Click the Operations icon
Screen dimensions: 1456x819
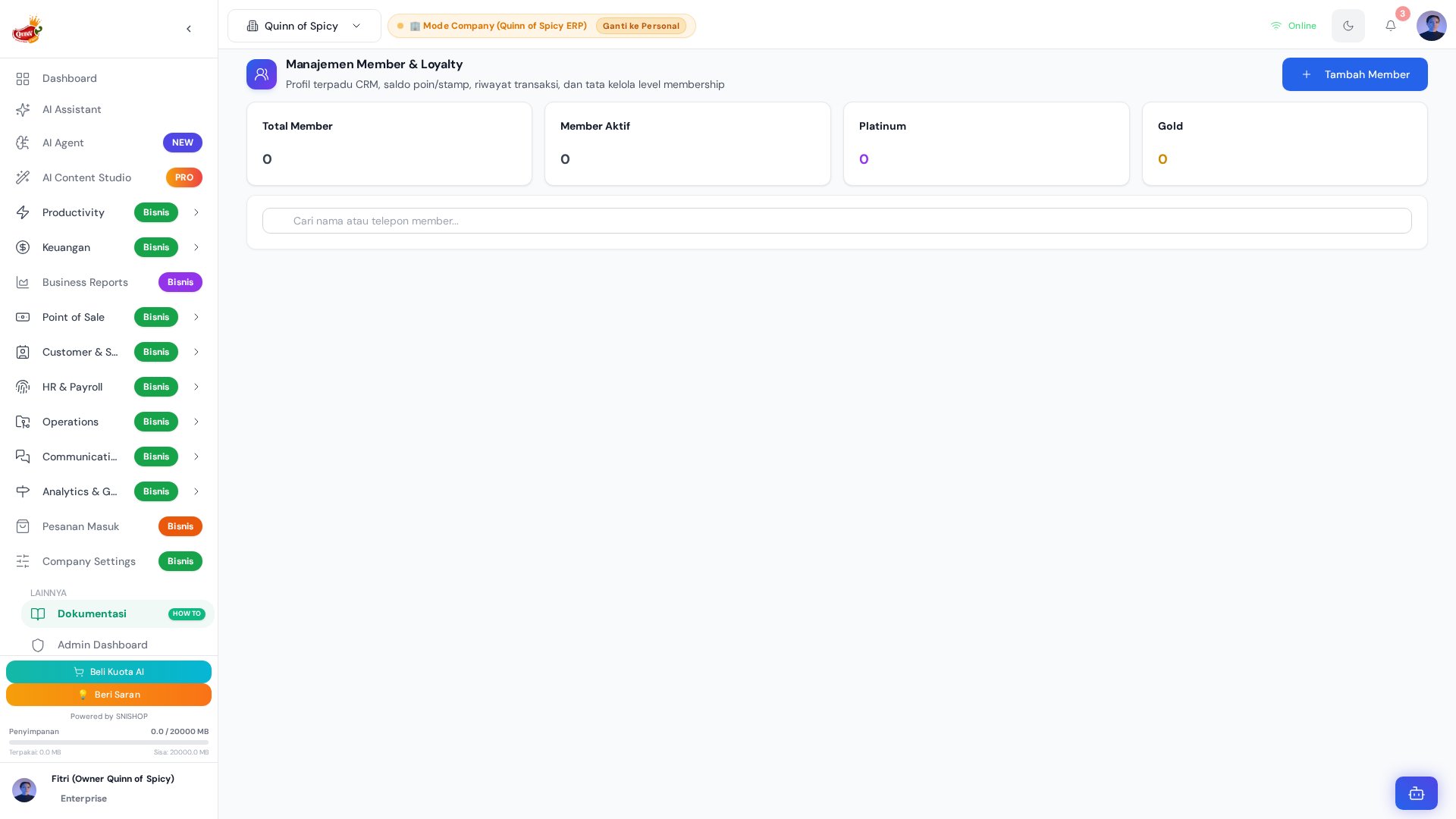tap(23, 422)
